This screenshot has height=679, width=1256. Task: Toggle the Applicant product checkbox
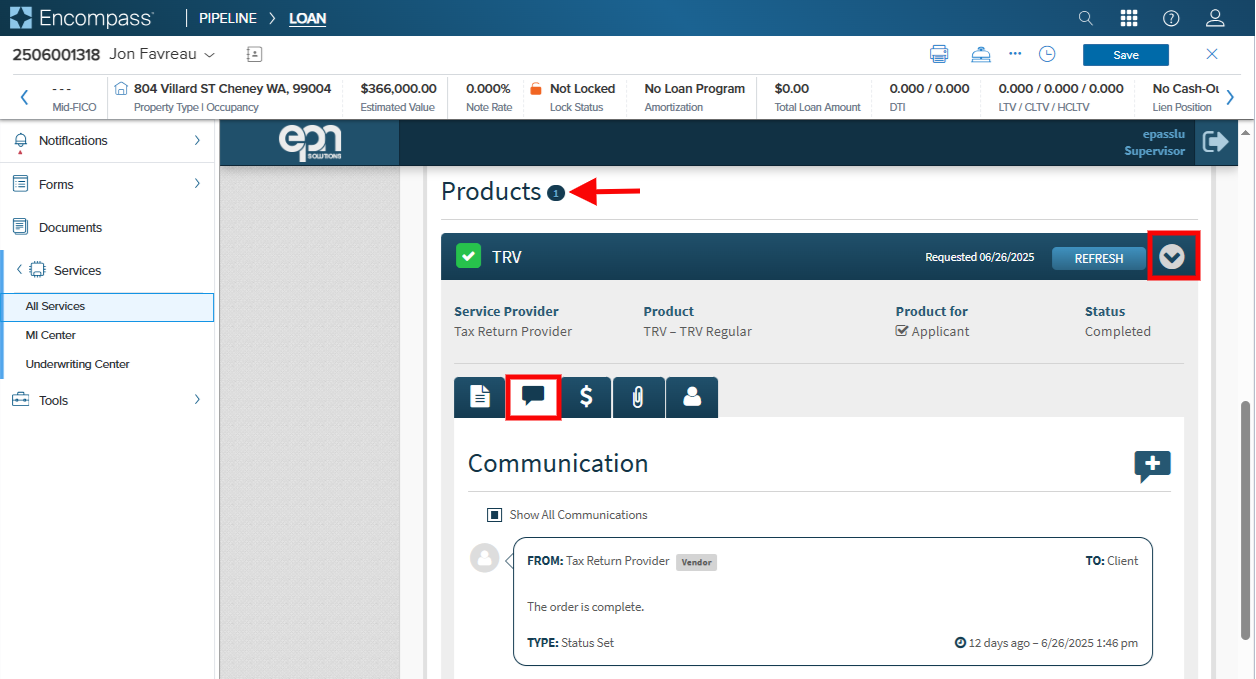tap(902, 331)
